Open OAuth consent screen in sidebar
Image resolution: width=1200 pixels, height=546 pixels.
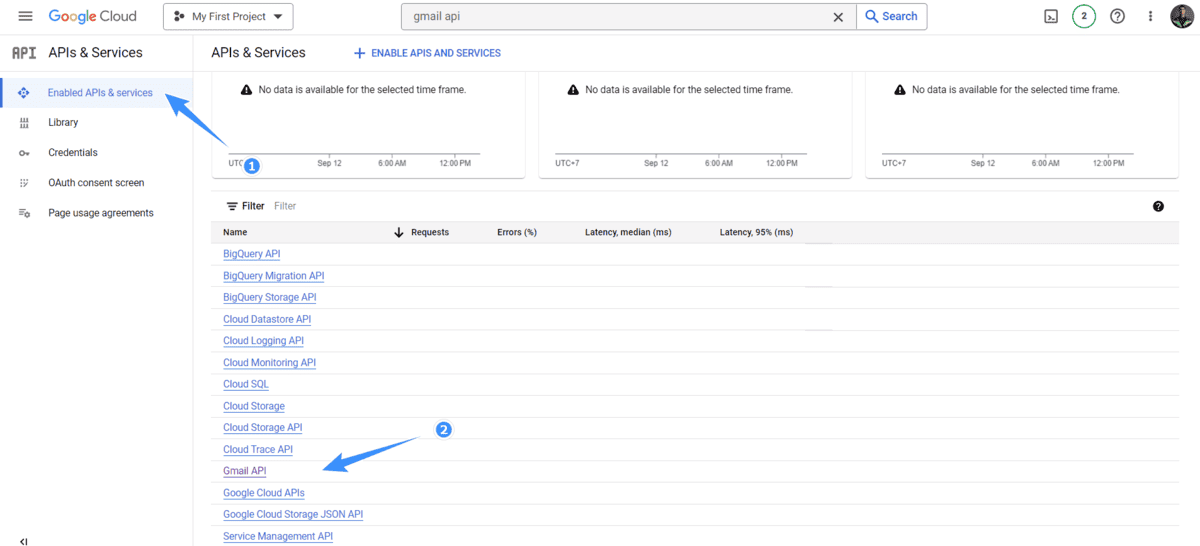coord(96,183)
